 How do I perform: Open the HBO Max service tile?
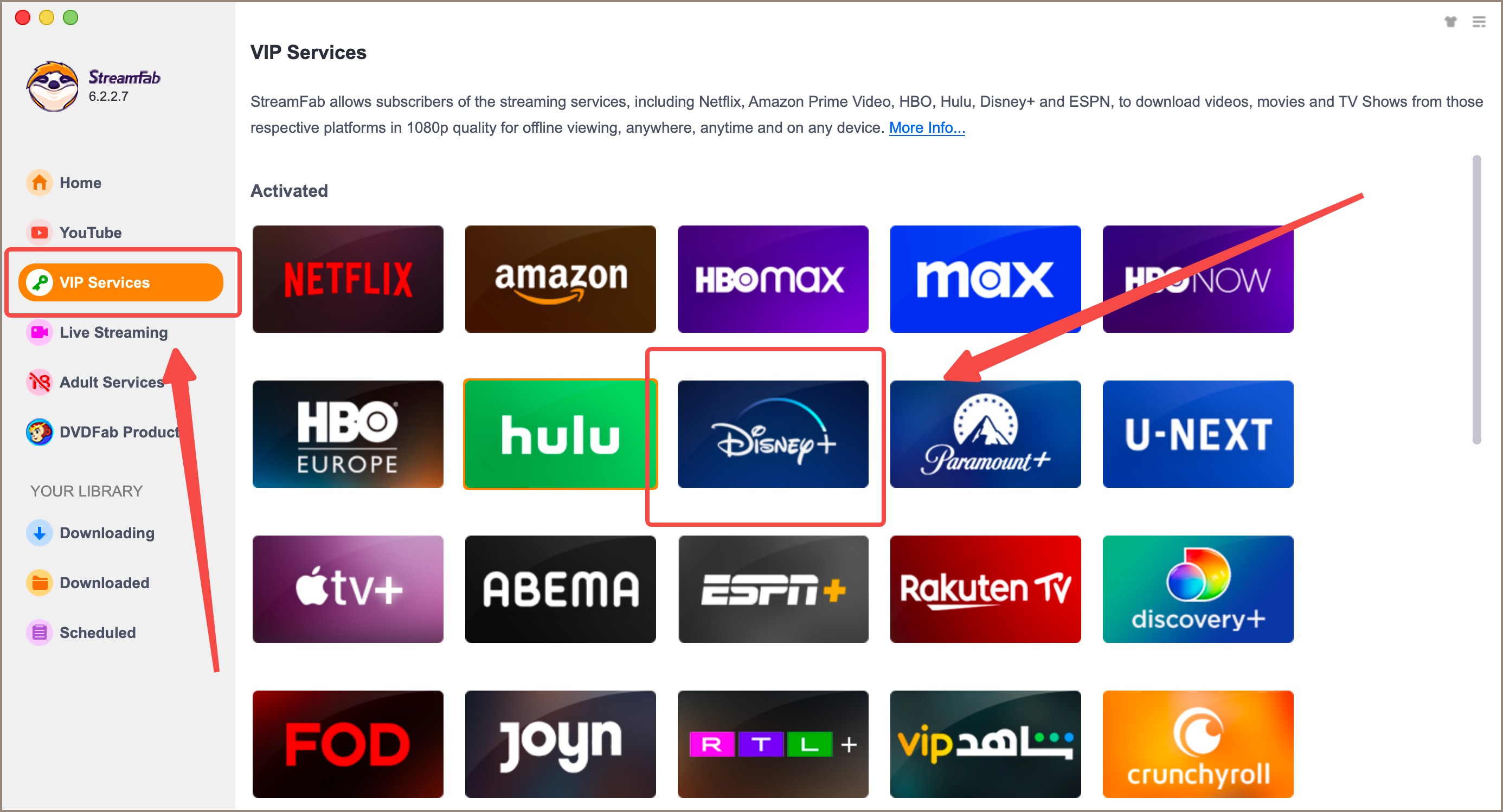coord(773,279)
